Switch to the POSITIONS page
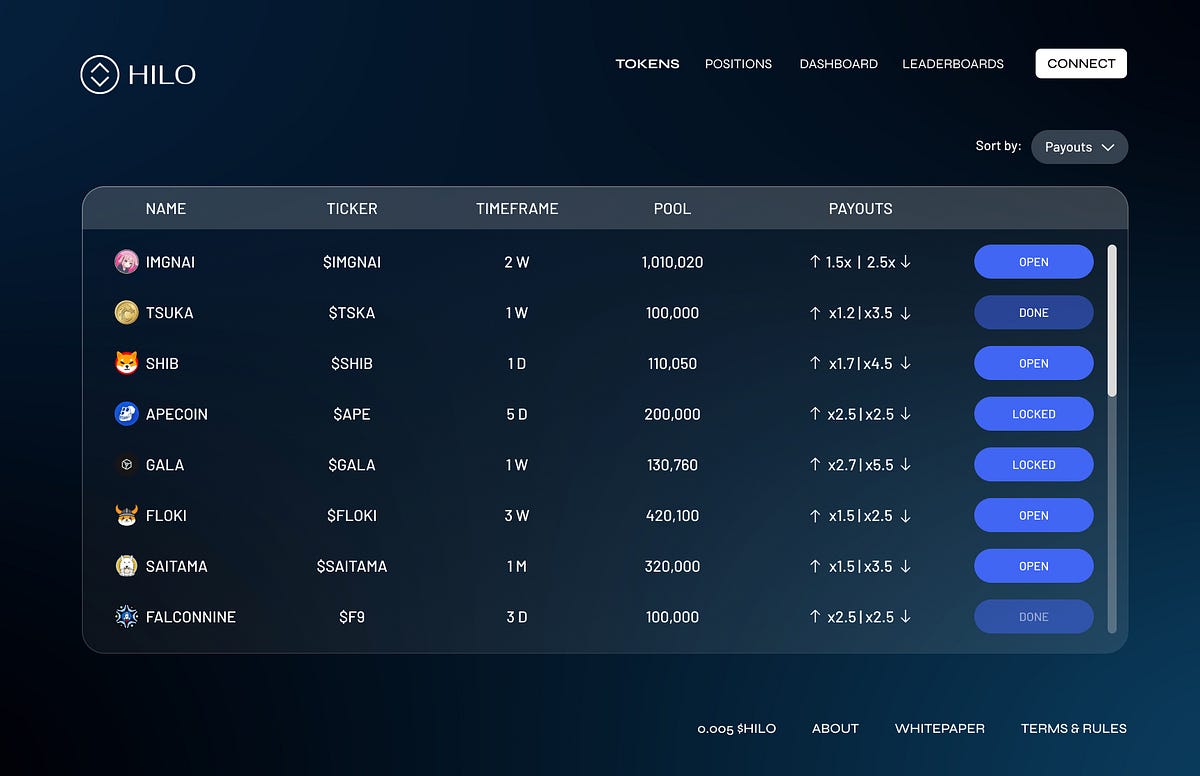The image size is (1200, 776). (x=738, y=63)
